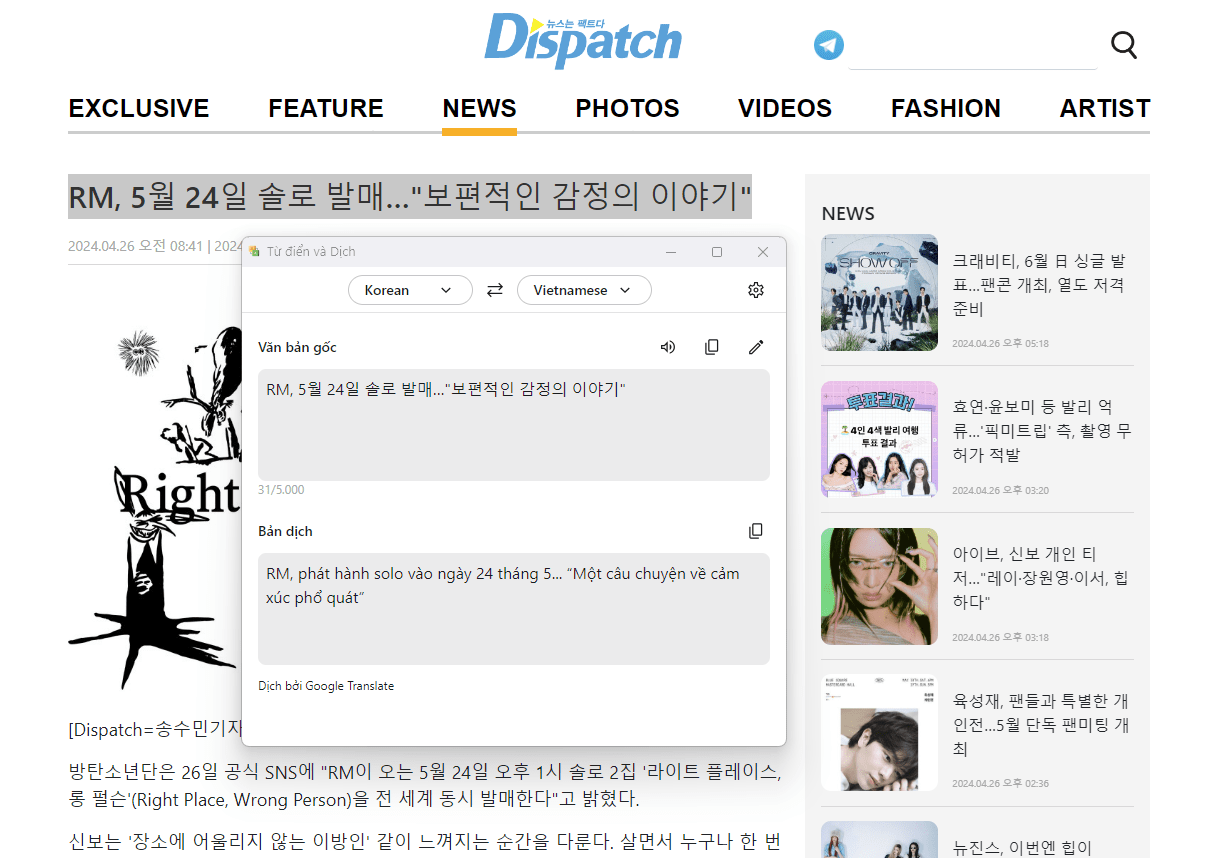The height and width of the screenshot is (858, 1208).
Task: Click the CRAVITY Show Off thumbnail
Action: point(879,292)
